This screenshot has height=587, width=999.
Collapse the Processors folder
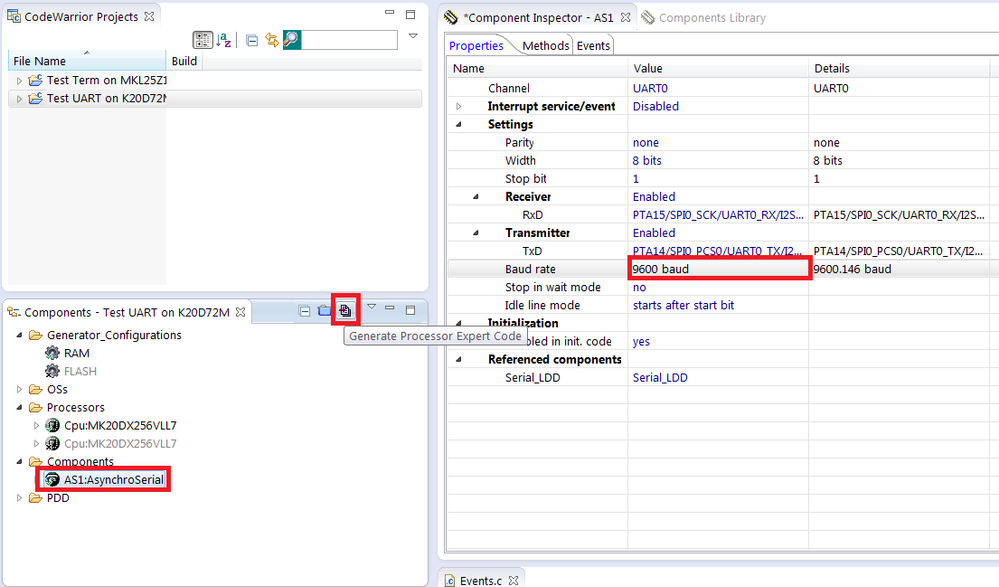(19, 407)
